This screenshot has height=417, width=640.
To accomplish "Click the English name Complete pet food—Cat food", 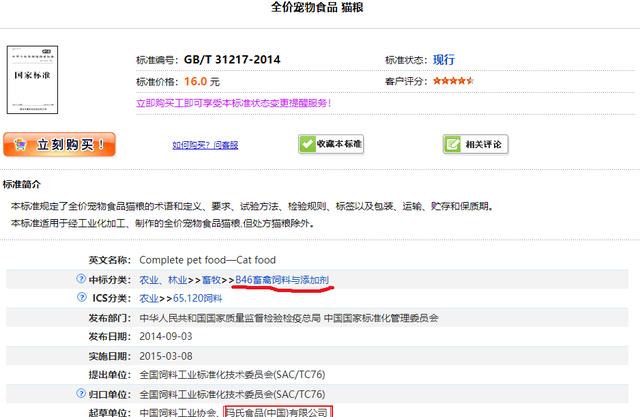I will point(207,260).
